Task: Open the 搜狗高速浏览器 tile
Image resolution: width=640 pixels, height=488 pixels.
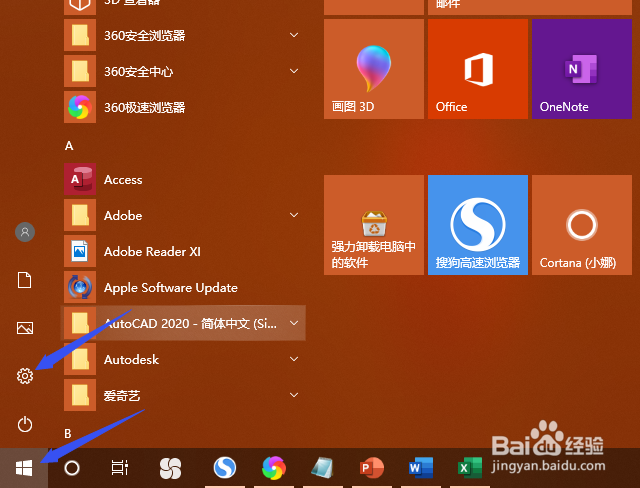Action: pos(478,225)
